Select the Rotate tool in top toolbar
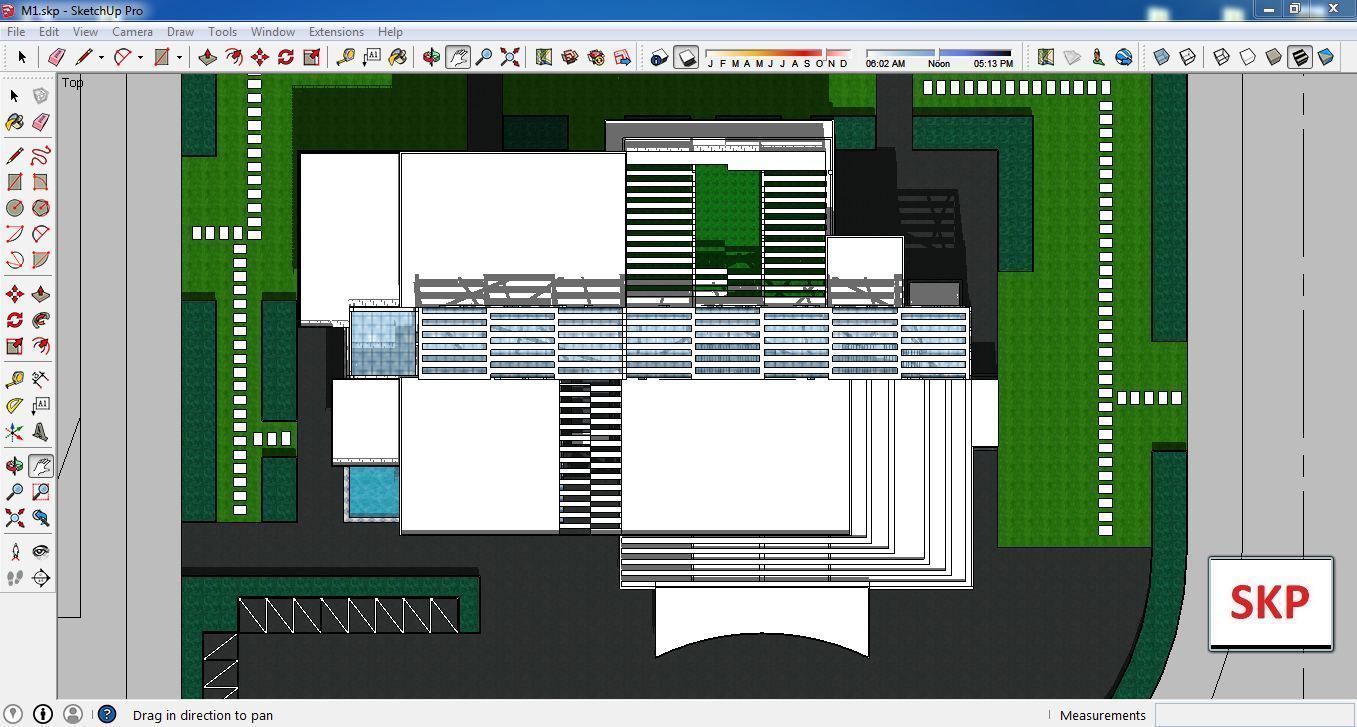The image size is (1357, 727). [x=285, y=57]
